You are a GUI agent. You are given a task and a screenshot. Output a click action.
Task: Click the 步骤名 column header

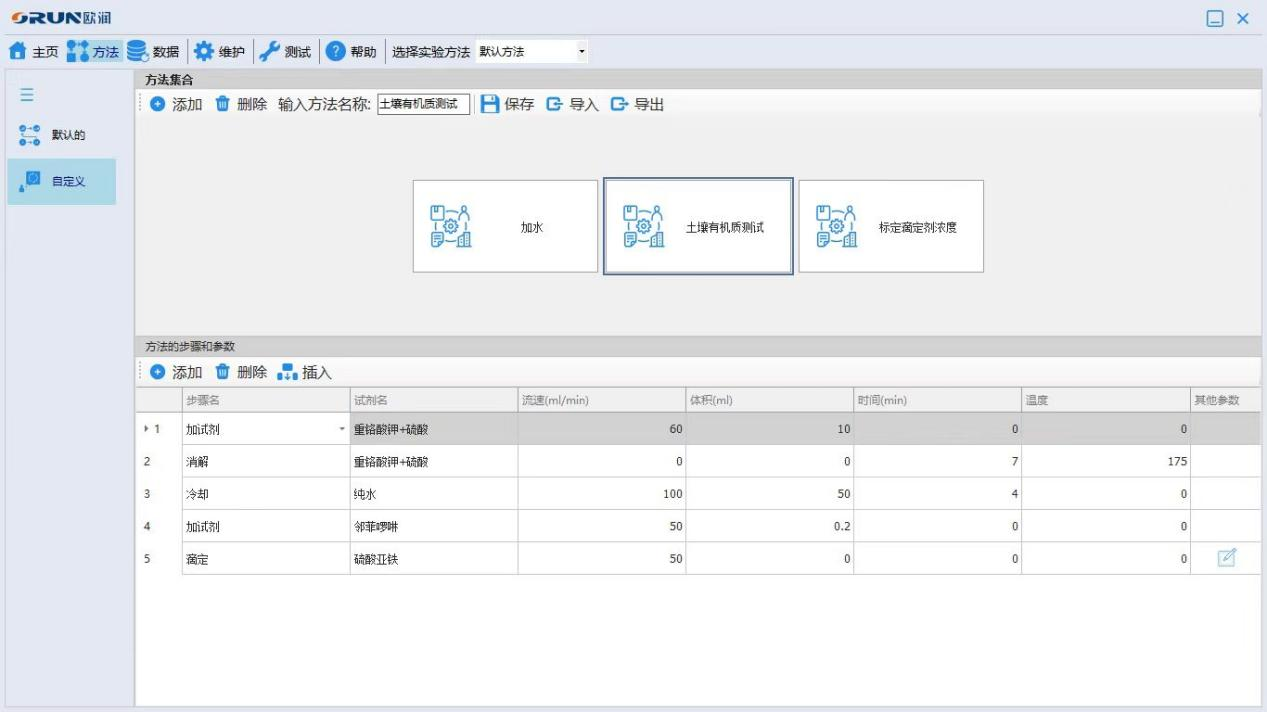(x=266, y=400)
